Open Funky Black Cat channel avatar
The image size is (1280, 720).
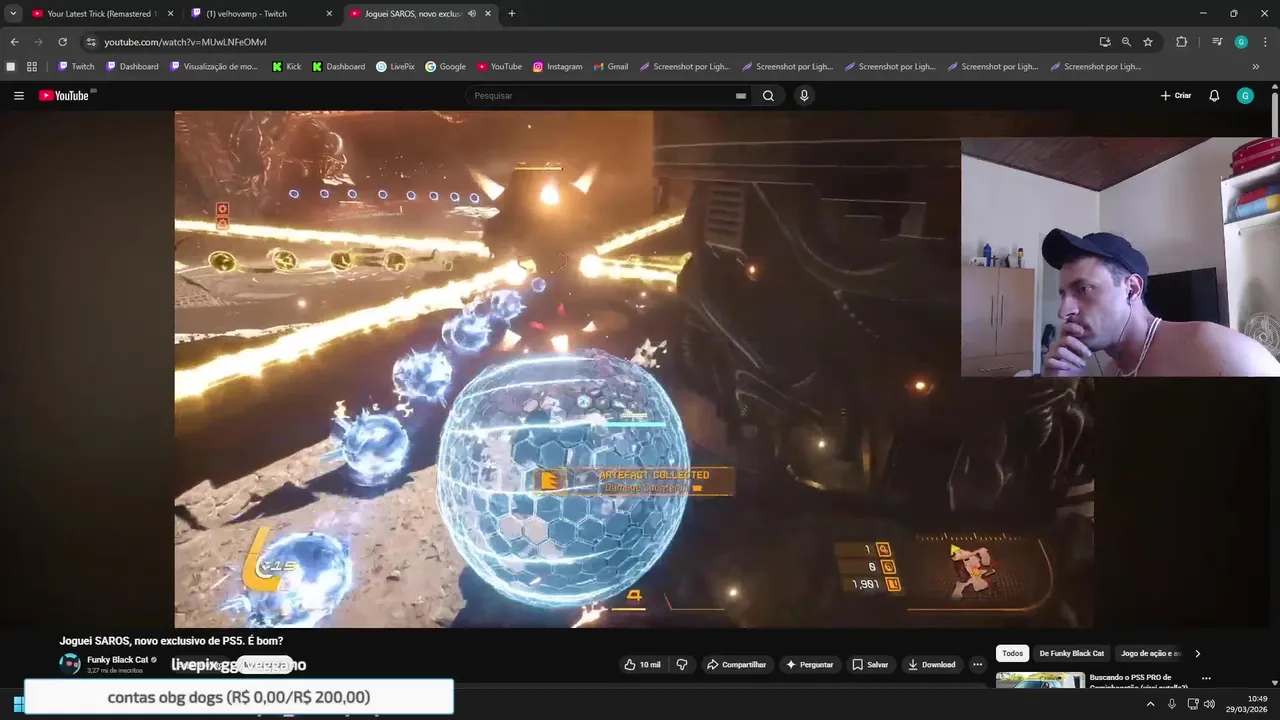pyautogui.click(x=70, y=664)
